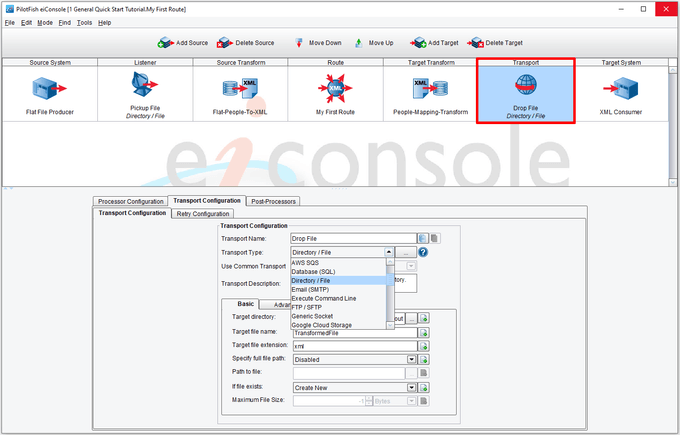Click the browse button for Target directory
Image resolution: width=680 pixels, height=435 pixels.
pyautogui.click(x=411, y=318)
